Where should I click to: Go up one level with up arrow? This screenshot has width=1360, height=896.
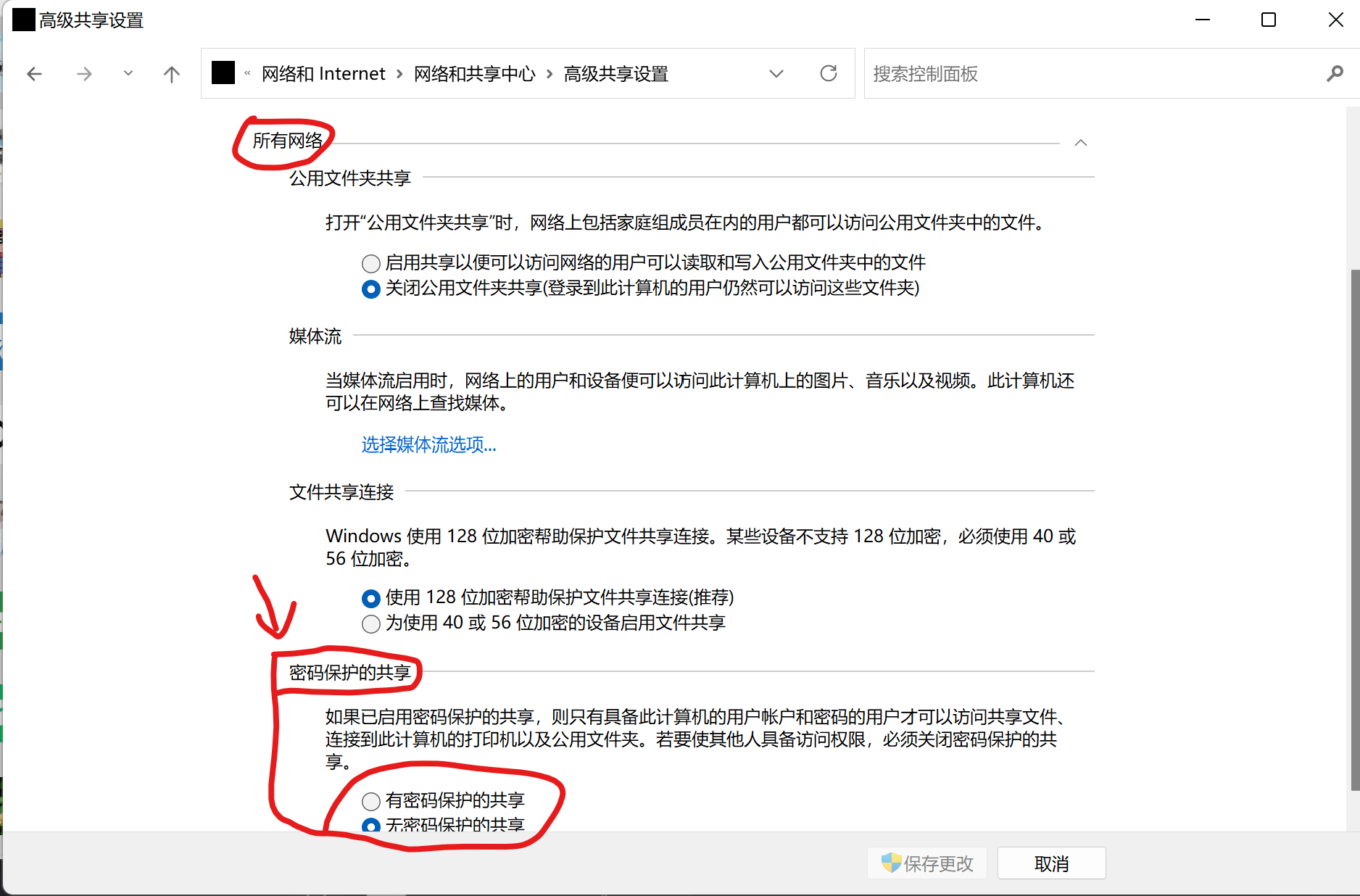(172, 73)
